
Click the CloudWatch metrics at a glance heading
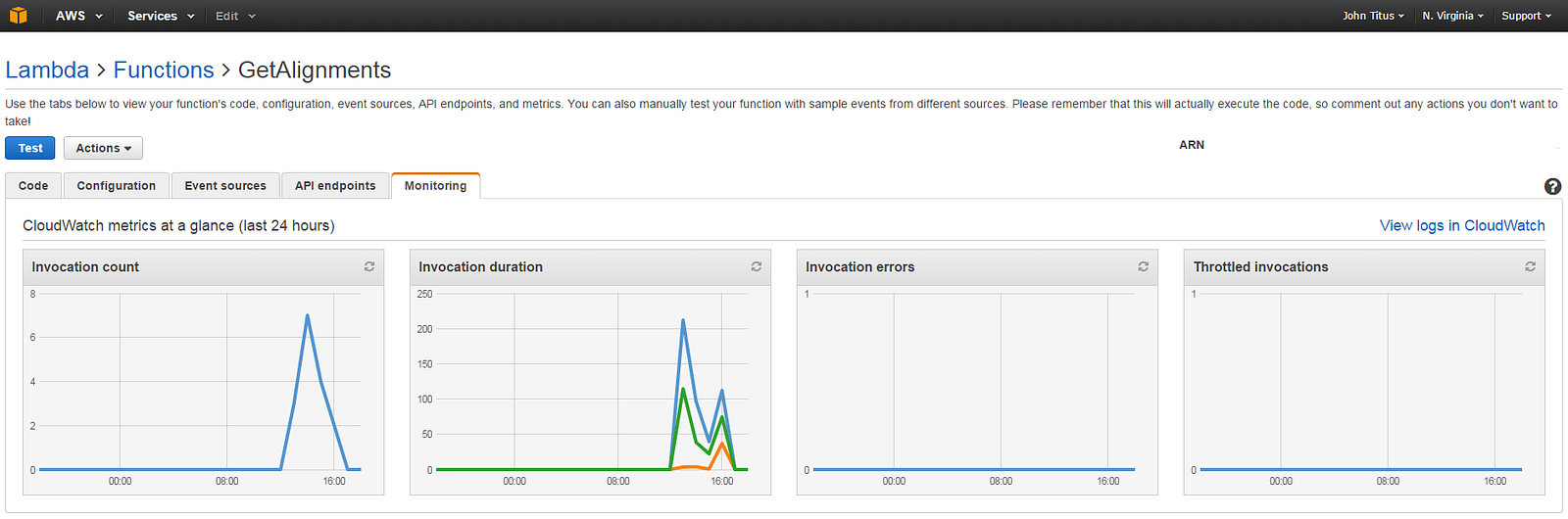178,225
